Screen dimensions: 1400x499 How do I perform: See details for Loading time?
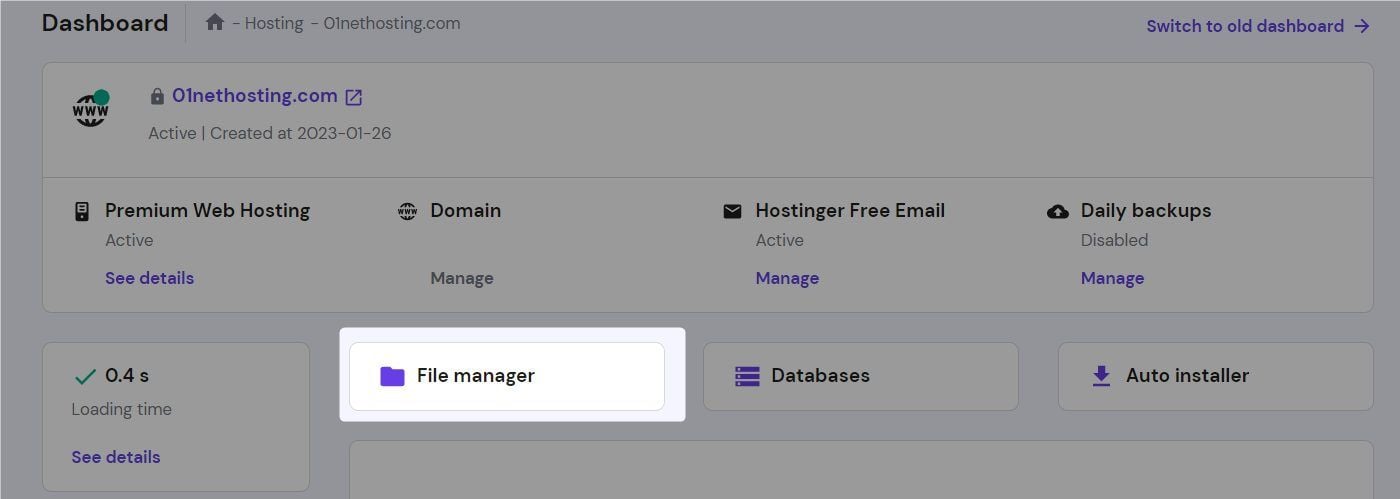[x=116, y=457]
